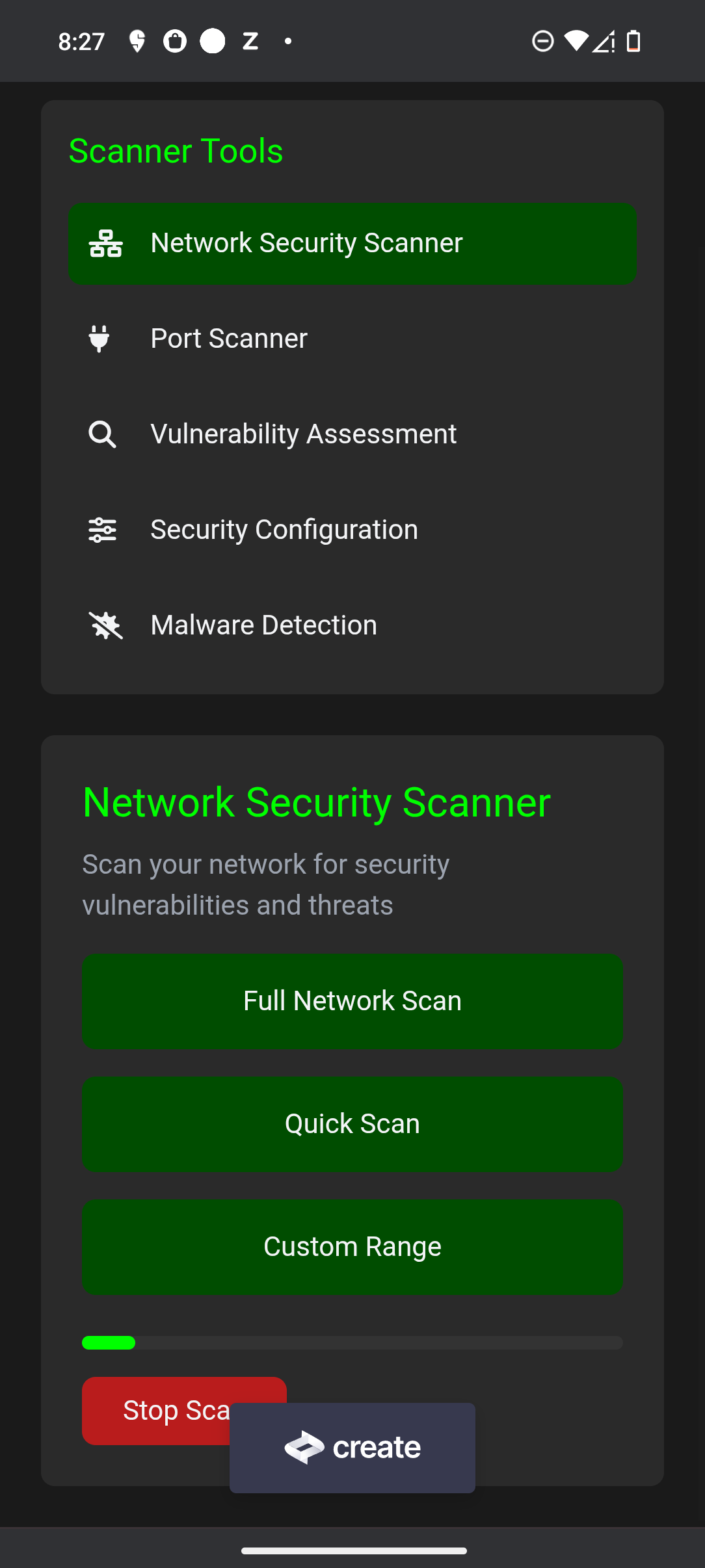The image size is (705, 1568).
Task: Open Vulnerability Assessment from Scanner Tools
Action: click(x=352, y=434)
